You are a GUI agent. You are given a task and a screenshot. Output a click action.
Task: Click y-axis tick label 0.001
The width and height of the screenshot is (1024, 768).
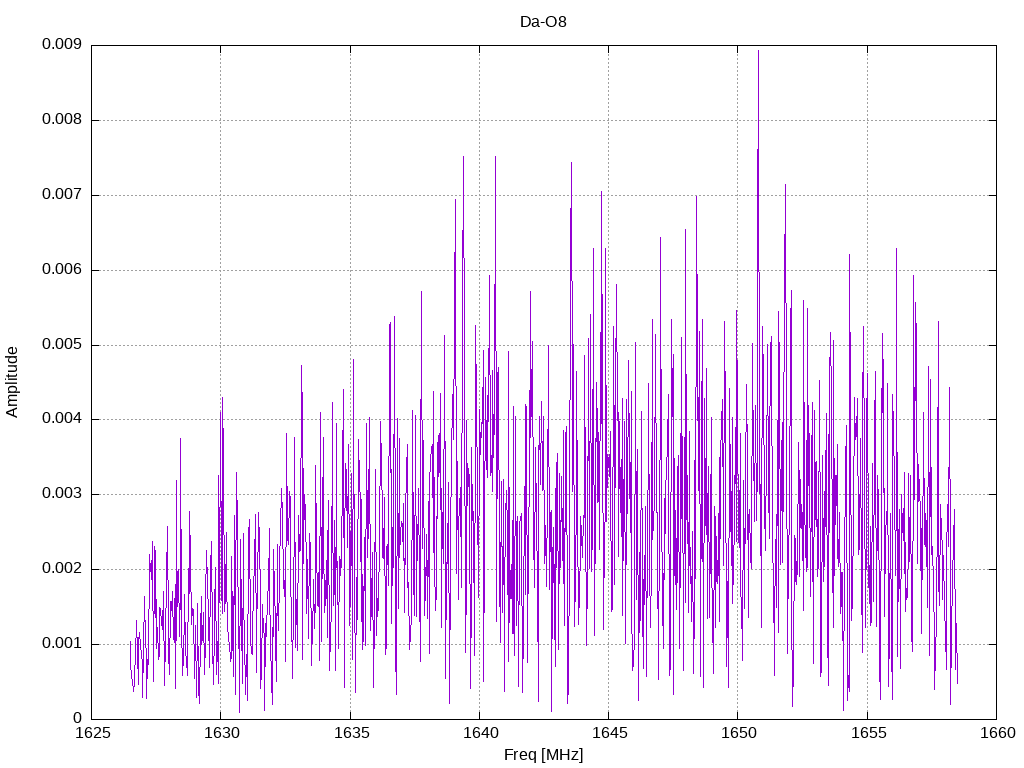pos(62,644)
